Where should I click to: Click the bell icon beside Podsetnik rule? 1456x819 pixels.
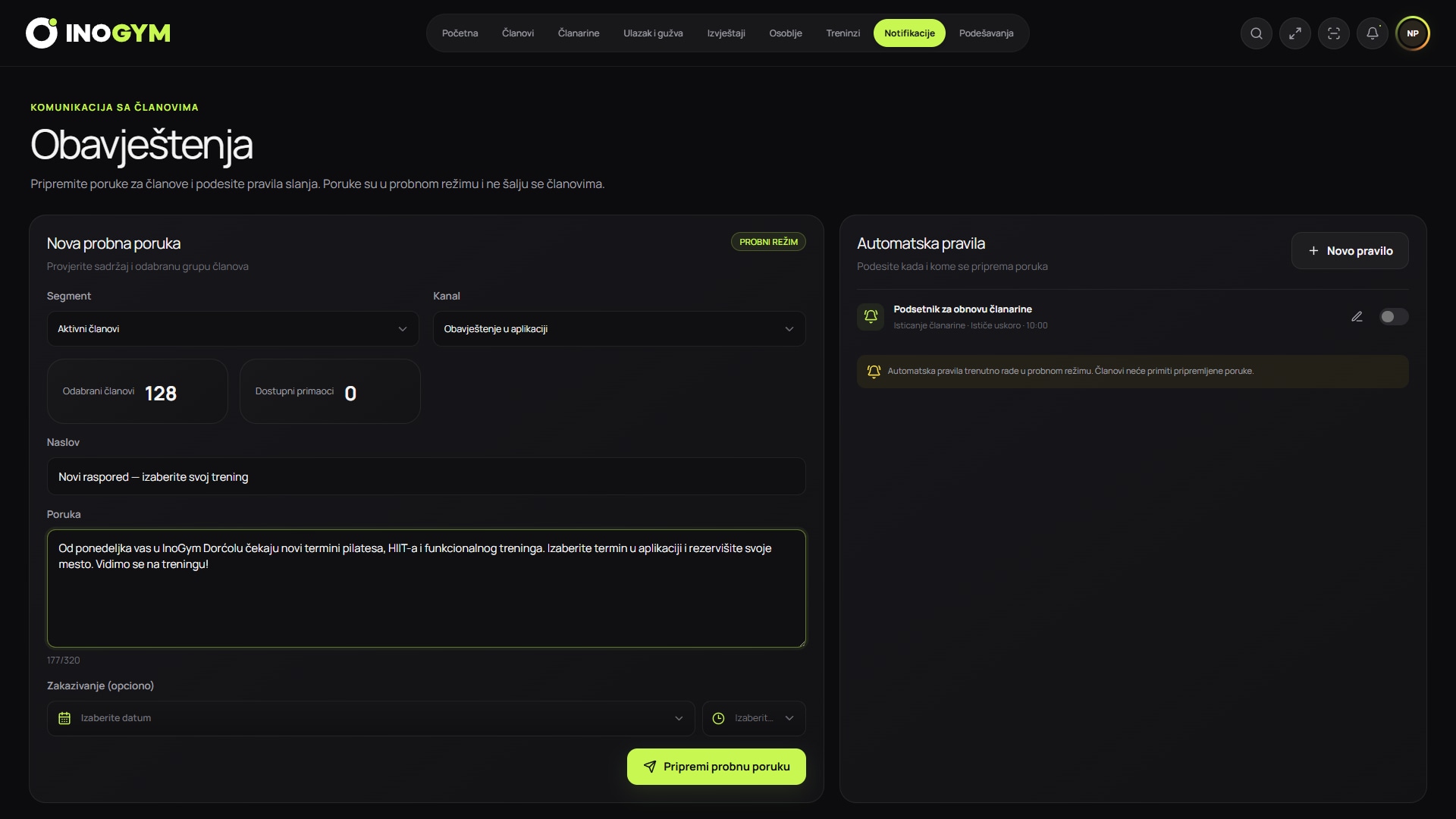coord(871,317)
